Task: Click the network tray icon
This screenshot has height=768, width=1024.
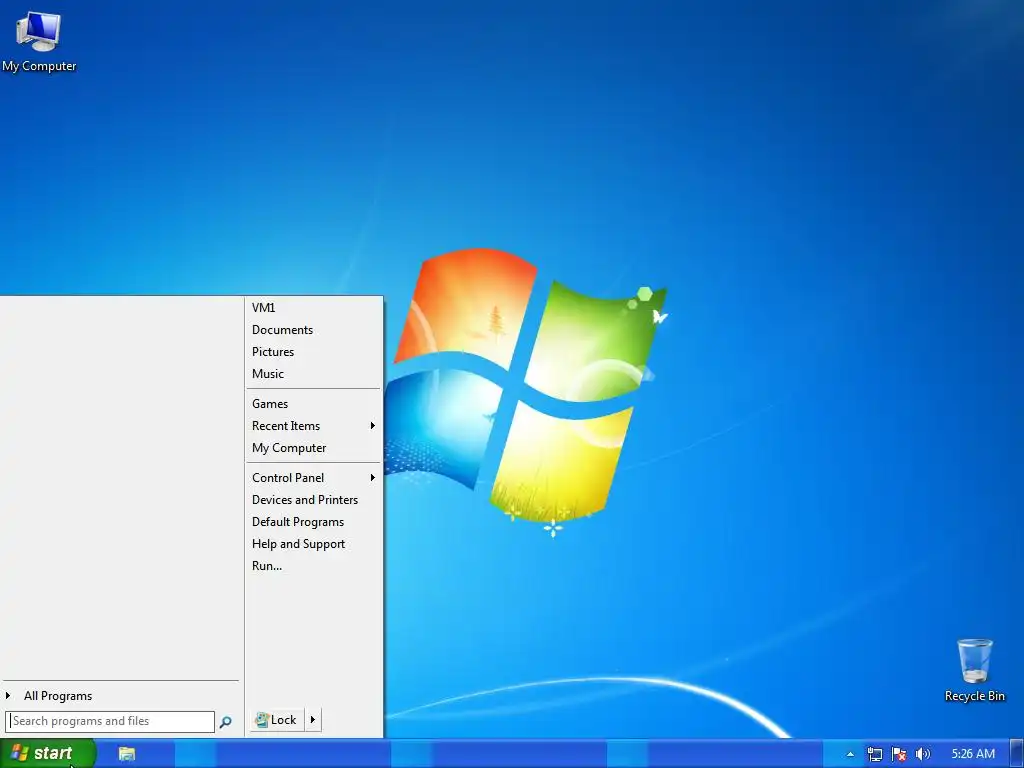Action: pyautogui.click(x=874, y=754)
